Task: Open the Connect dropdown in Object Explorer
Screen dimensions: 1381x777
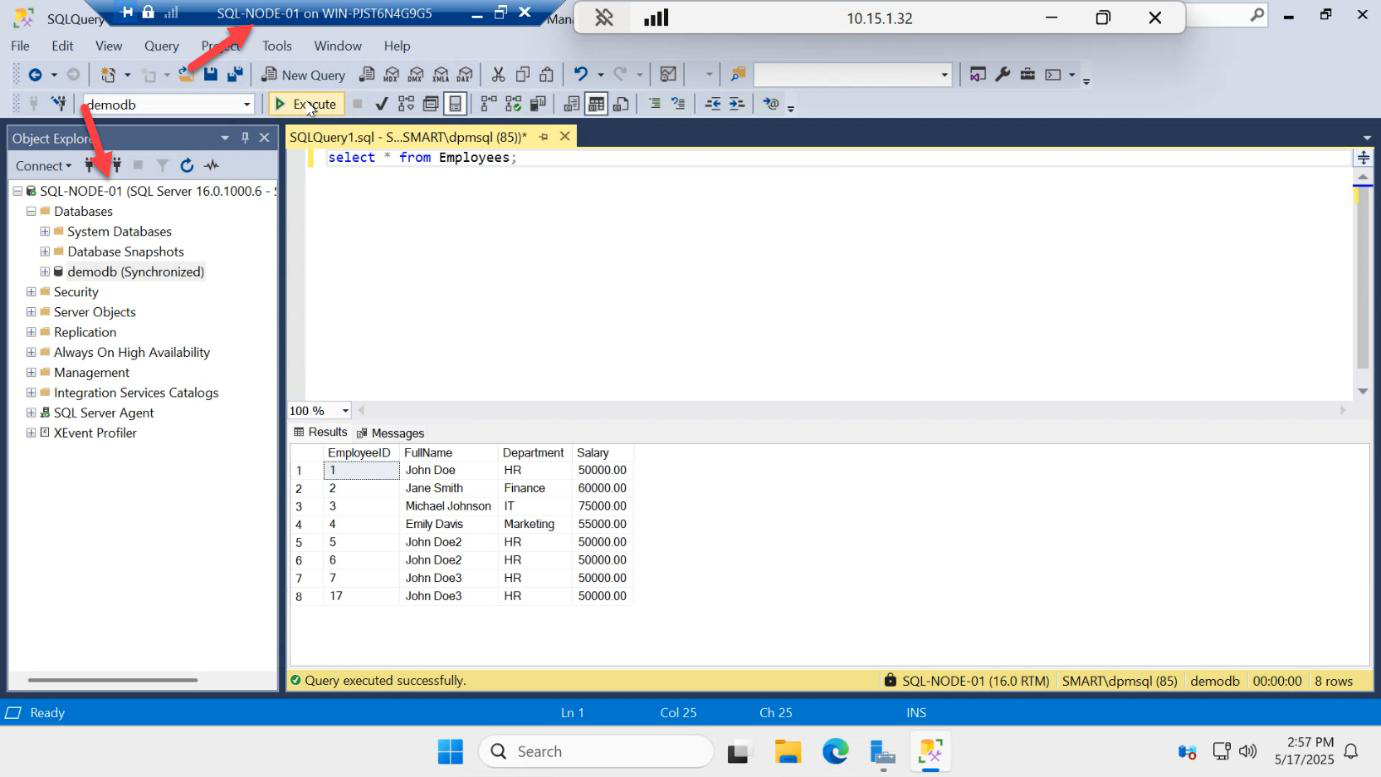Action: (x=43, y=166)
